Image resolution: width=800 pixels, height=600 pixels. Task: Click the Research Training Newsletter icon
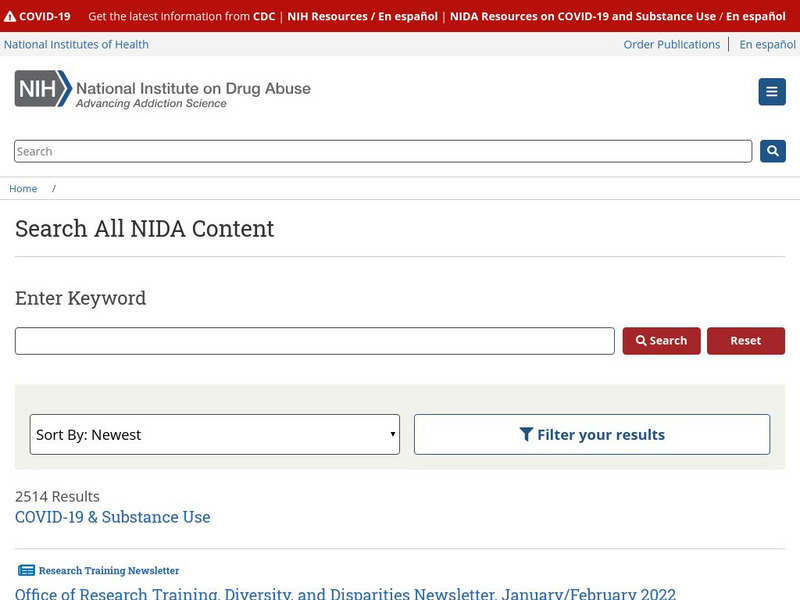[x=27, y=570]
